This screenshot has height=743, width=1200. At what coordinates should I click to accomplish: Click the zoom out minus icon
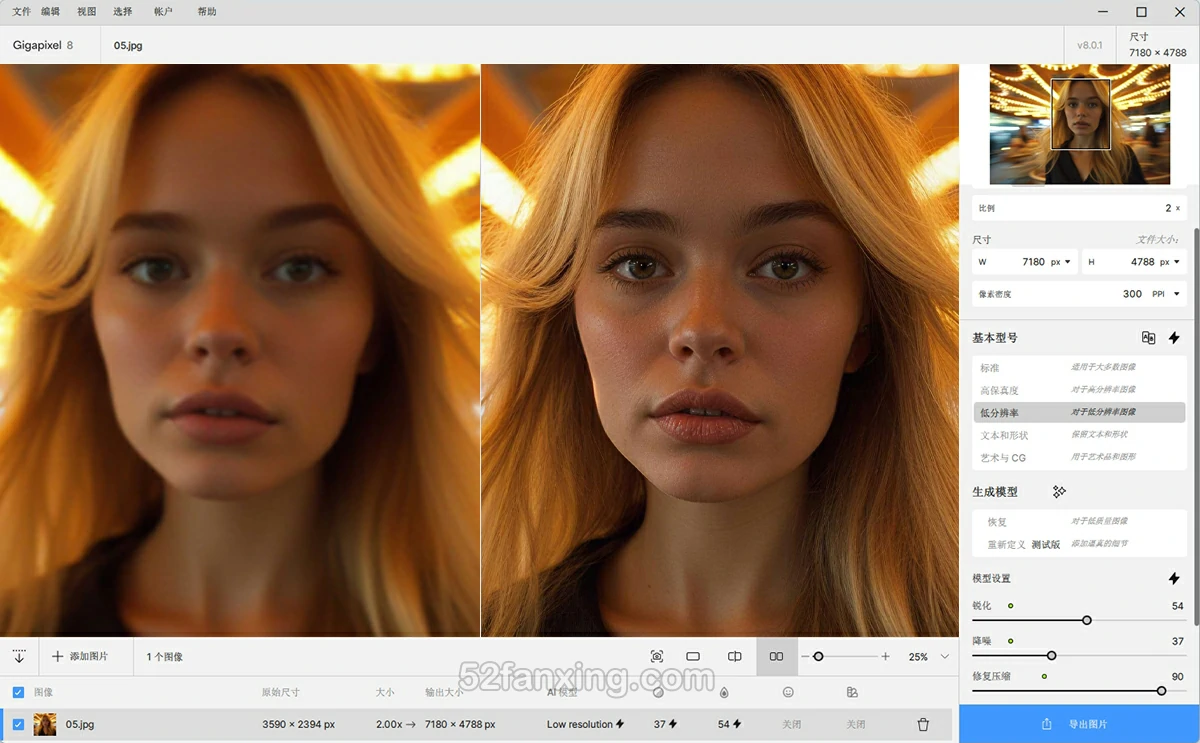tap(806, 657)
